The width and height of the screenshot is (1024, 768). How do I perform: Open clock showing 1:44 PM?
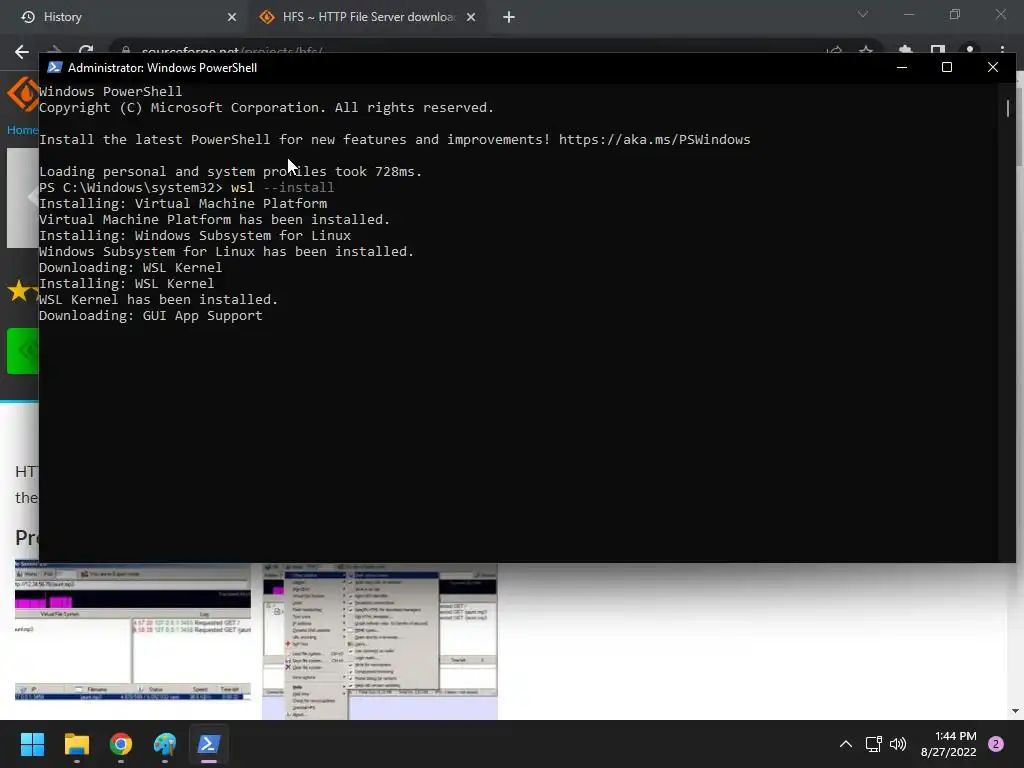[948, 744]
